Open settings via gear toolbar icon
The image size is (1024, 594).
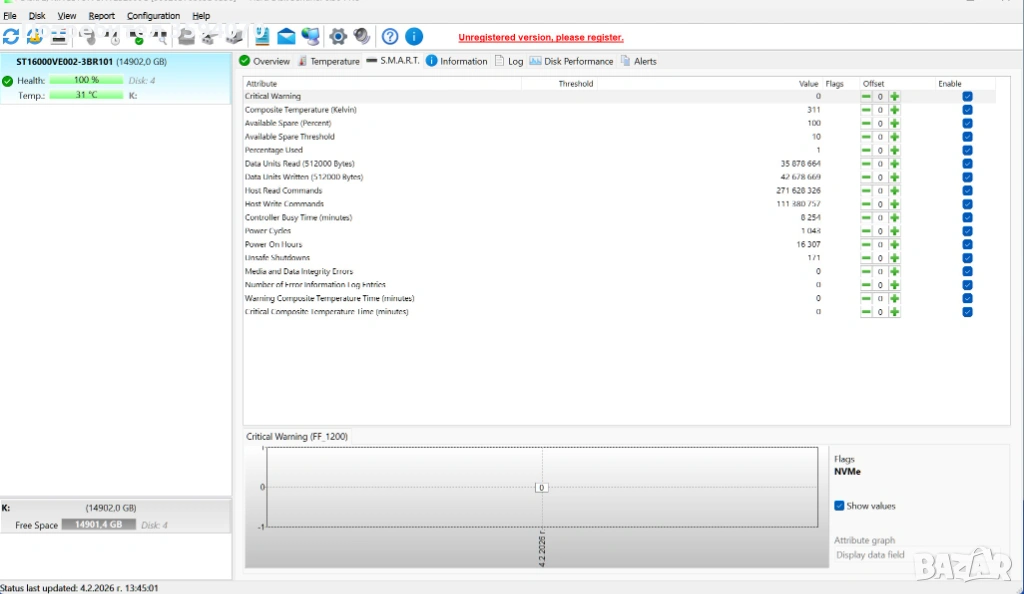click(x=338, y=37)
